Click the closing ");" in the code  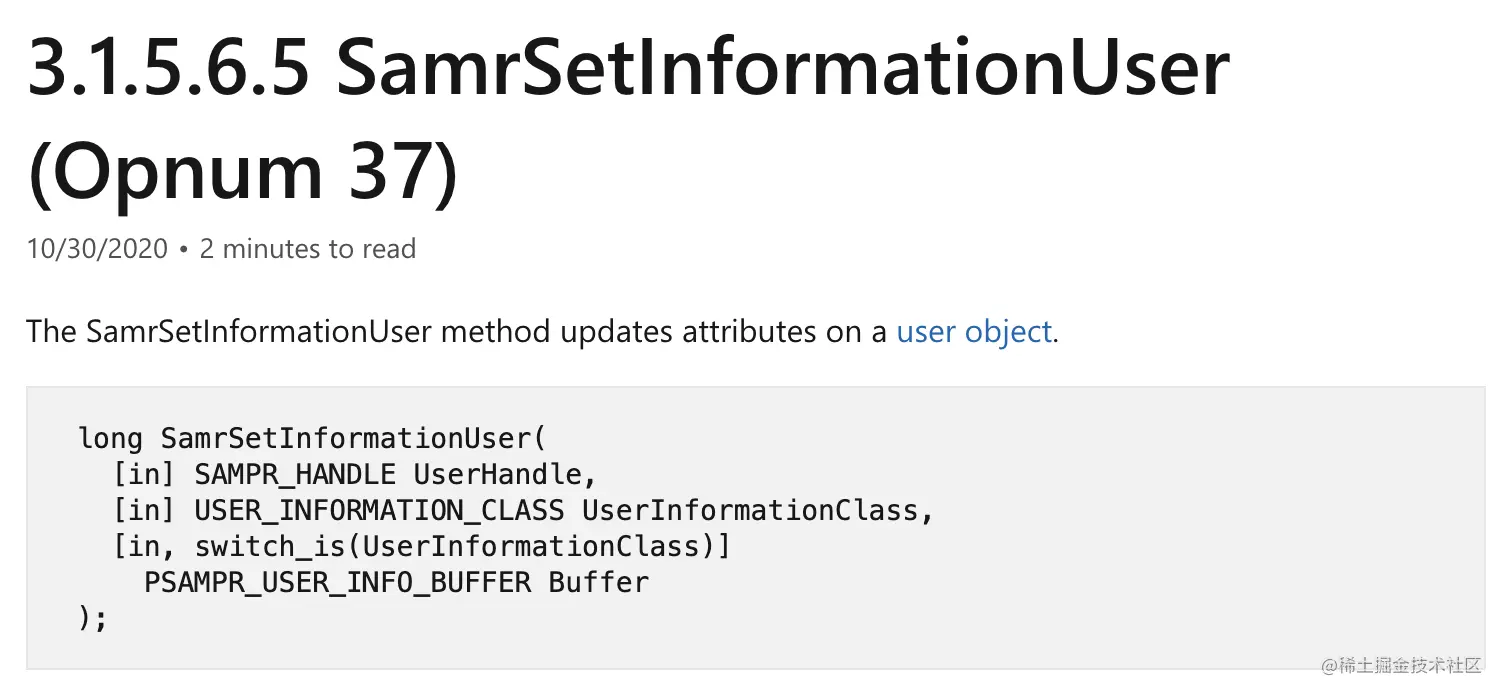point(92,618)
